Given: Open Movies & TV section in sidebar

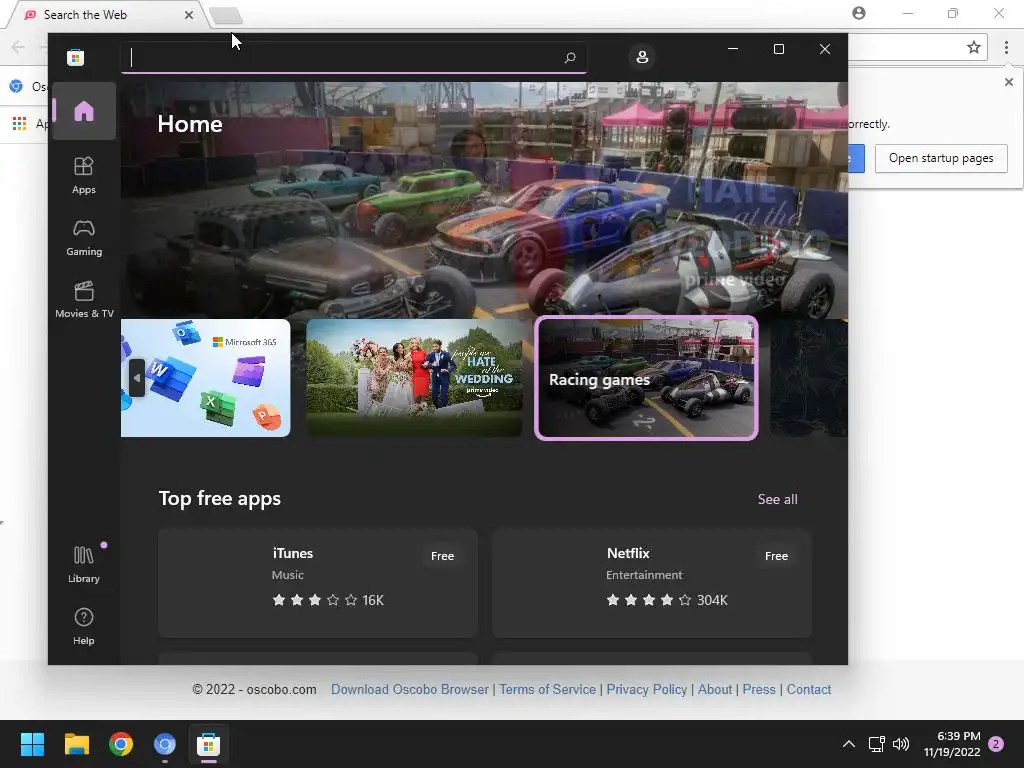Looking at the screenshot, I should point(84,300).
